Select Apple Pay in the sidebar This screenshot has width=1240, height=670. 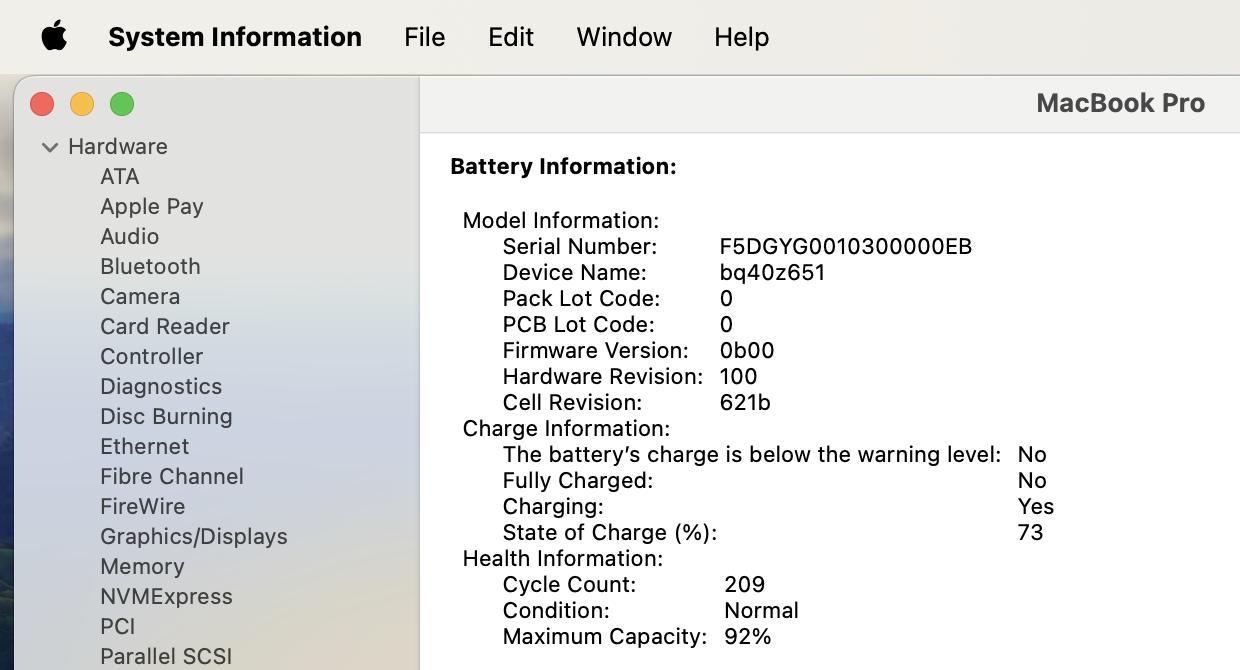tap(151, 207)
